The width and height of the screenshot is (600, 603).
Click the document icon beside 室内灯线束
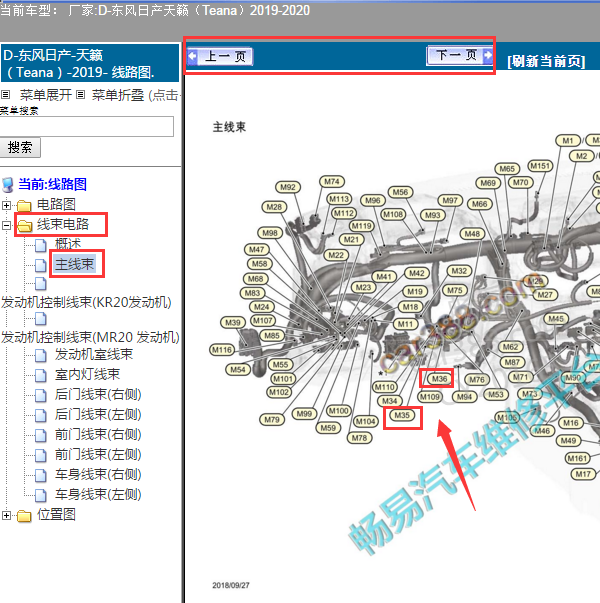pyautogui.click(x=41, y=375)
